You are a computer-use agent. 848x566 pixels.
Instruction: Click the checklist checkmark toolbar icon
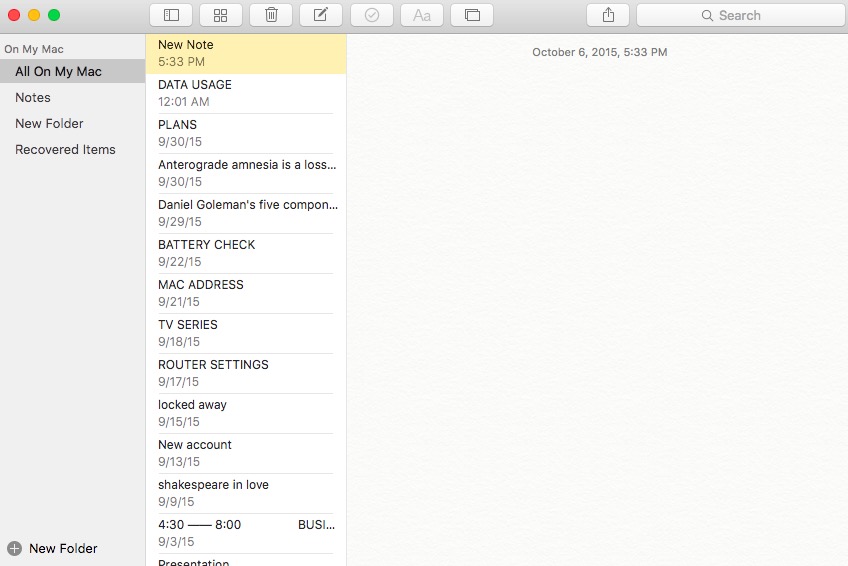(x=372, y=15)
